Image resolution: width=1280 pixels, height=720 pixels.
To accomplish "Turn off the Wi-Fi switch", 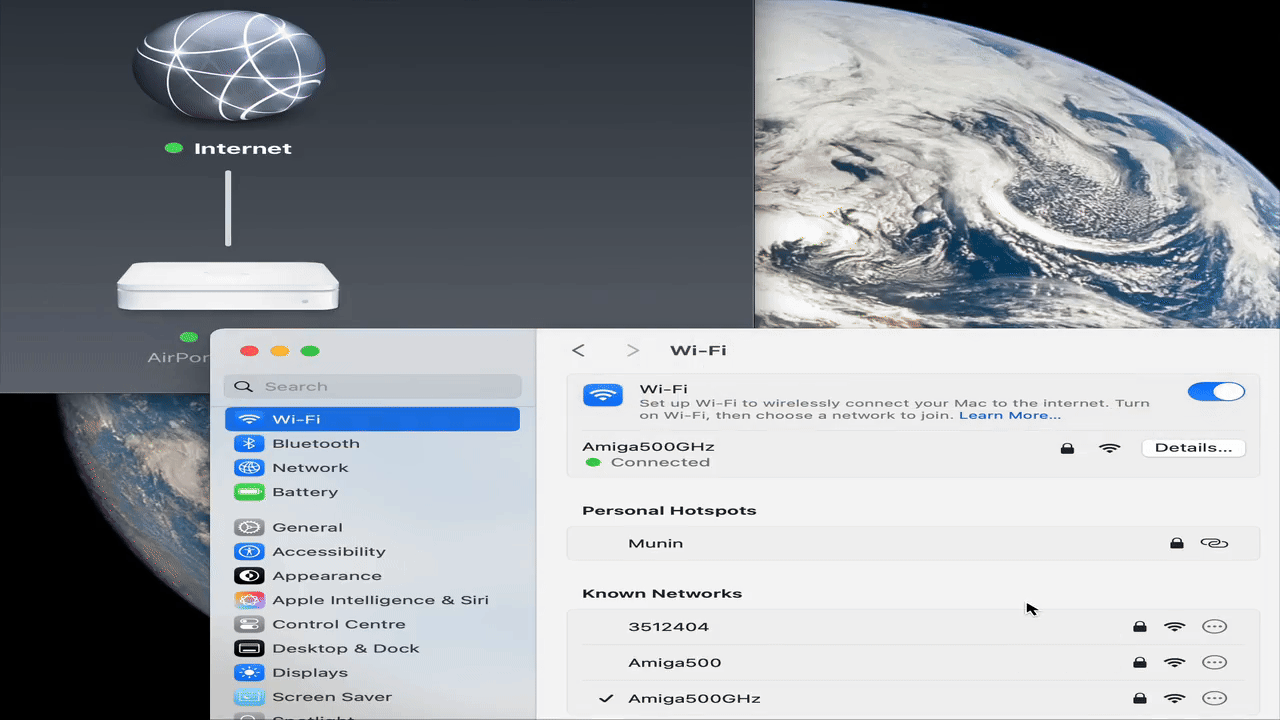I will (x=1216, y=391).
